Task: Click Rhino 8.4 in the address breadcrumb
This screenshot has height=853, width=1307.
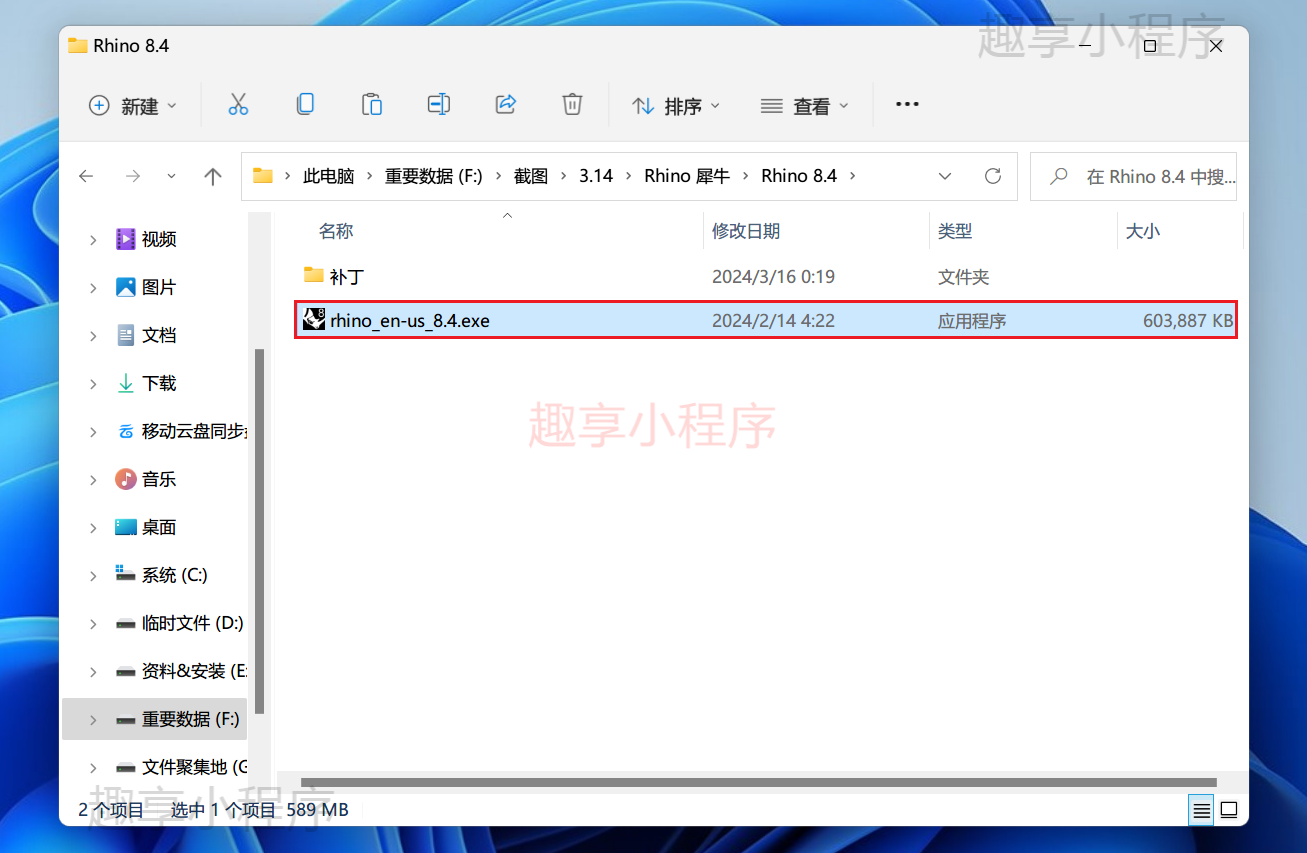Action: point(799,176)
